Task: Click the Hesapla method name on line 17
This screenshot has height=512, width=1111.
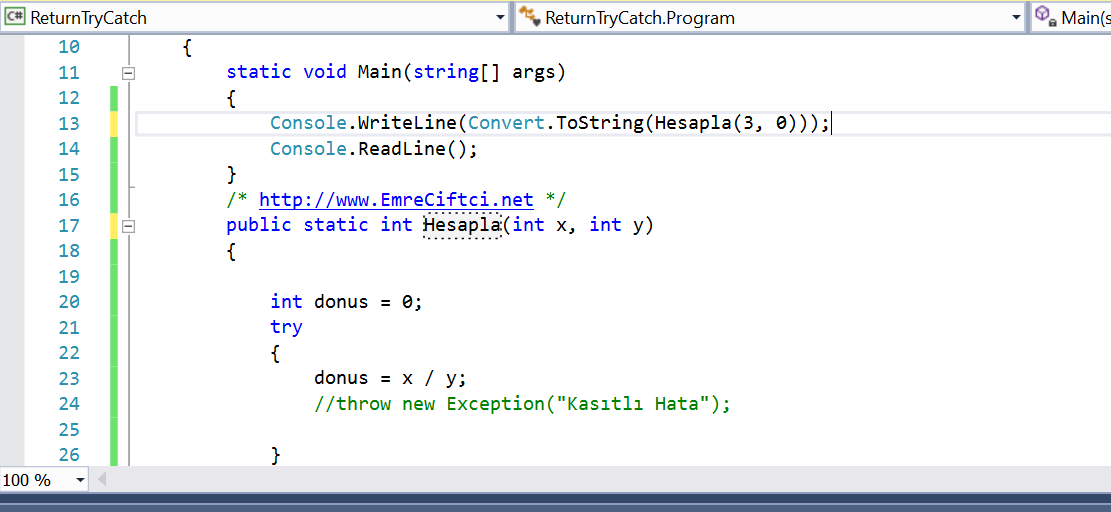Action: coord(462,225)
